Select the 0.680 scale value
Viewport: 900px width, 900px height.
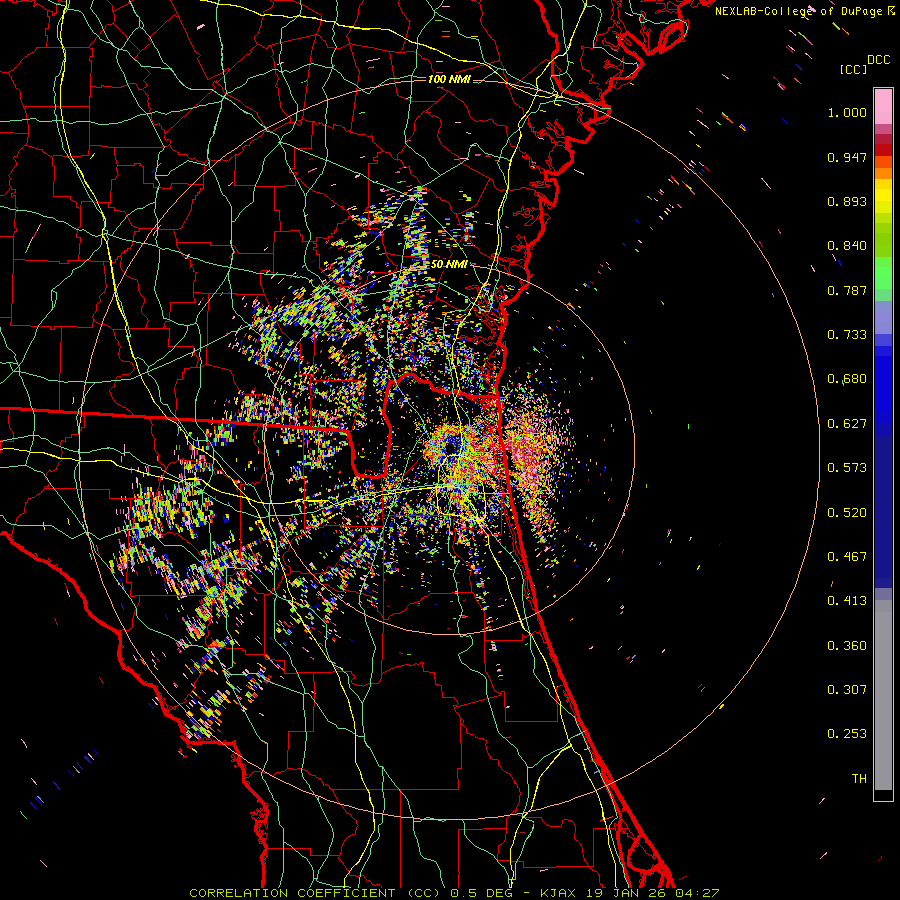point(847,379)
